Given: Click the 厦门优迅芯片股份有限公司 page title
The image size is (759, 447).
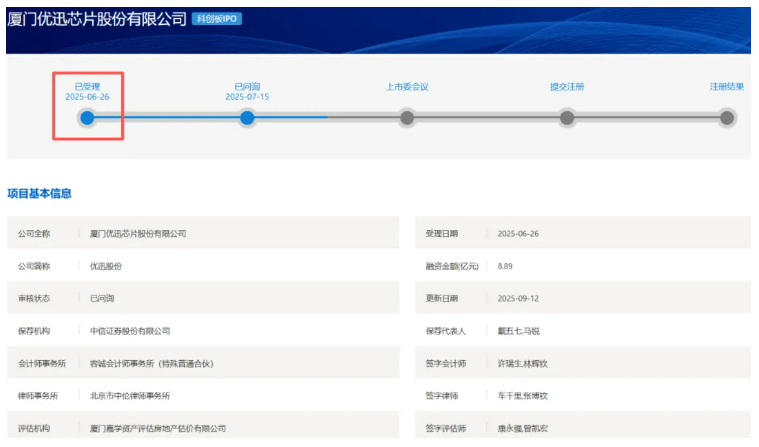Looking at the screenshot, I should [97, 19].
